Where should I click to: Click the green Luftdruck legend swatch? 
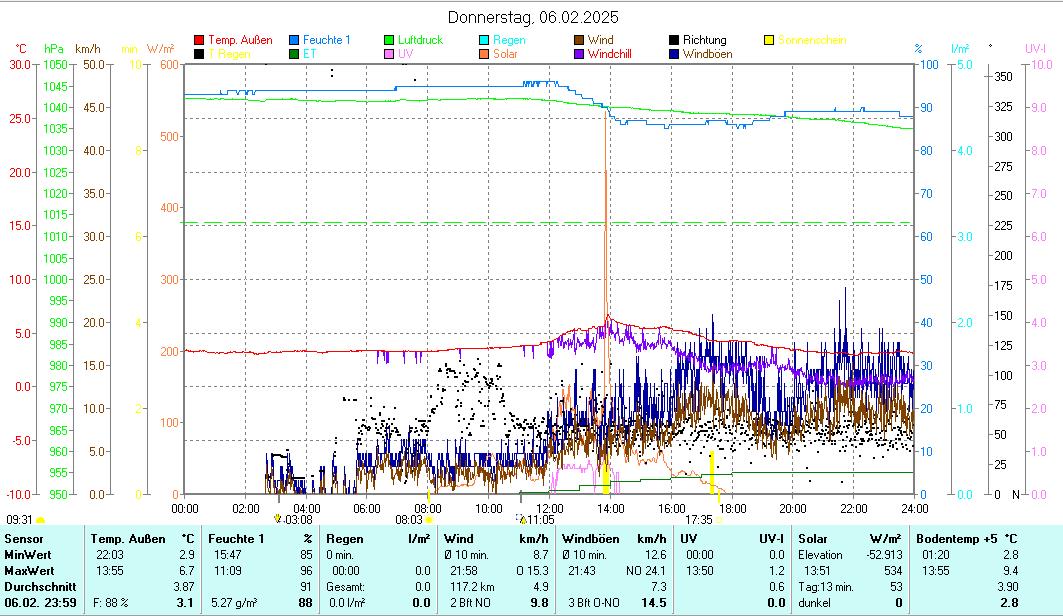pos(389,40)
